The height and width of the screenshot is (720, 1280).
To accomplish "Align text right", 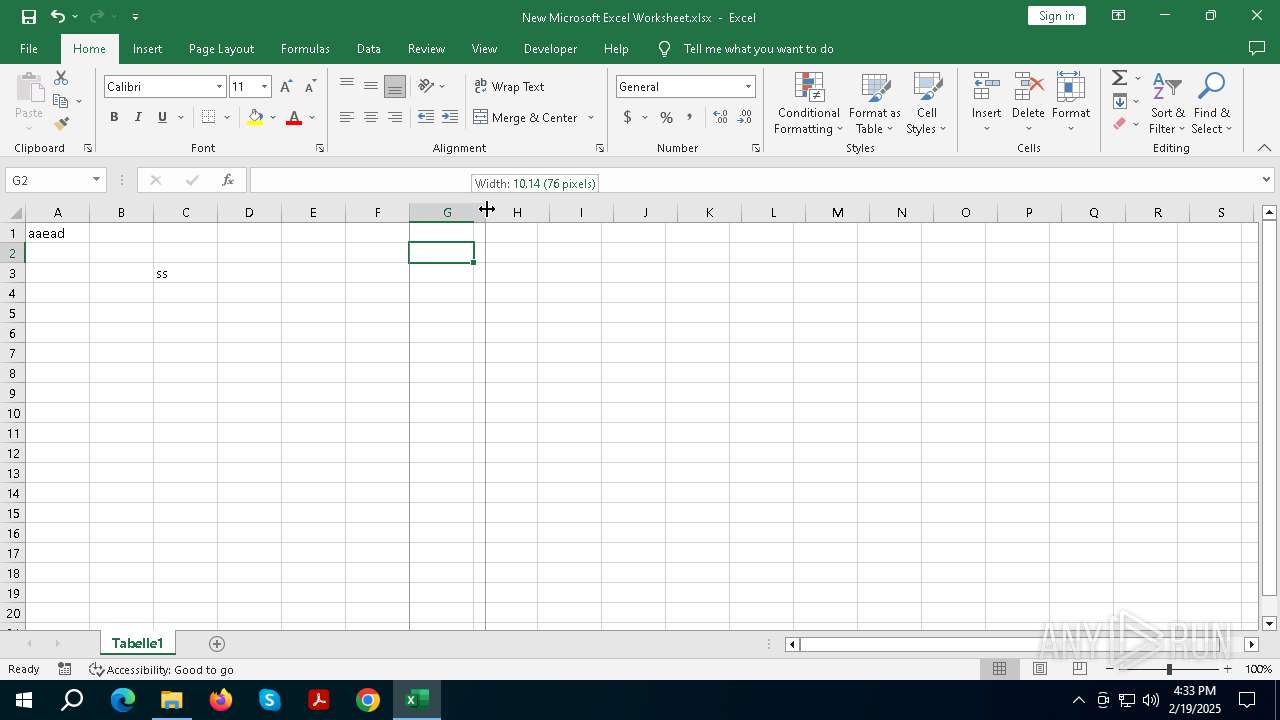I will [x=395, y=117].
